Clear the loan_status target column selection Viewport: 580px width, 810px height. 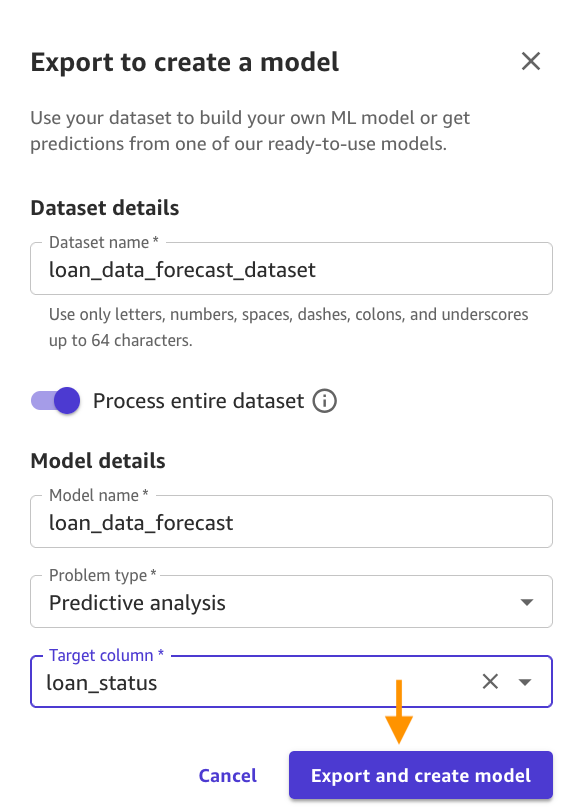(490, 681)
